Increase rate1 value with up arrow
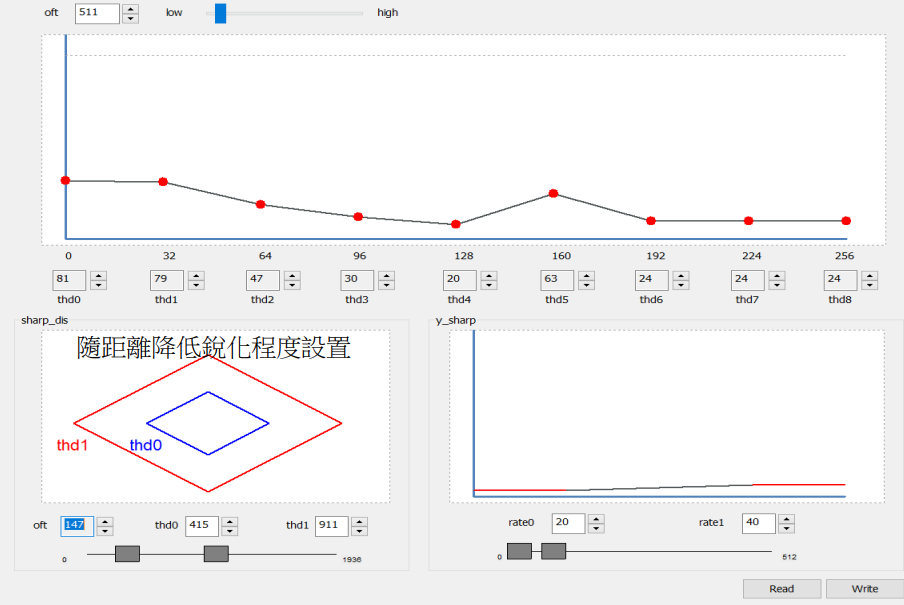The height and width of the screenshot is (605, 904). tap(787, 519)
